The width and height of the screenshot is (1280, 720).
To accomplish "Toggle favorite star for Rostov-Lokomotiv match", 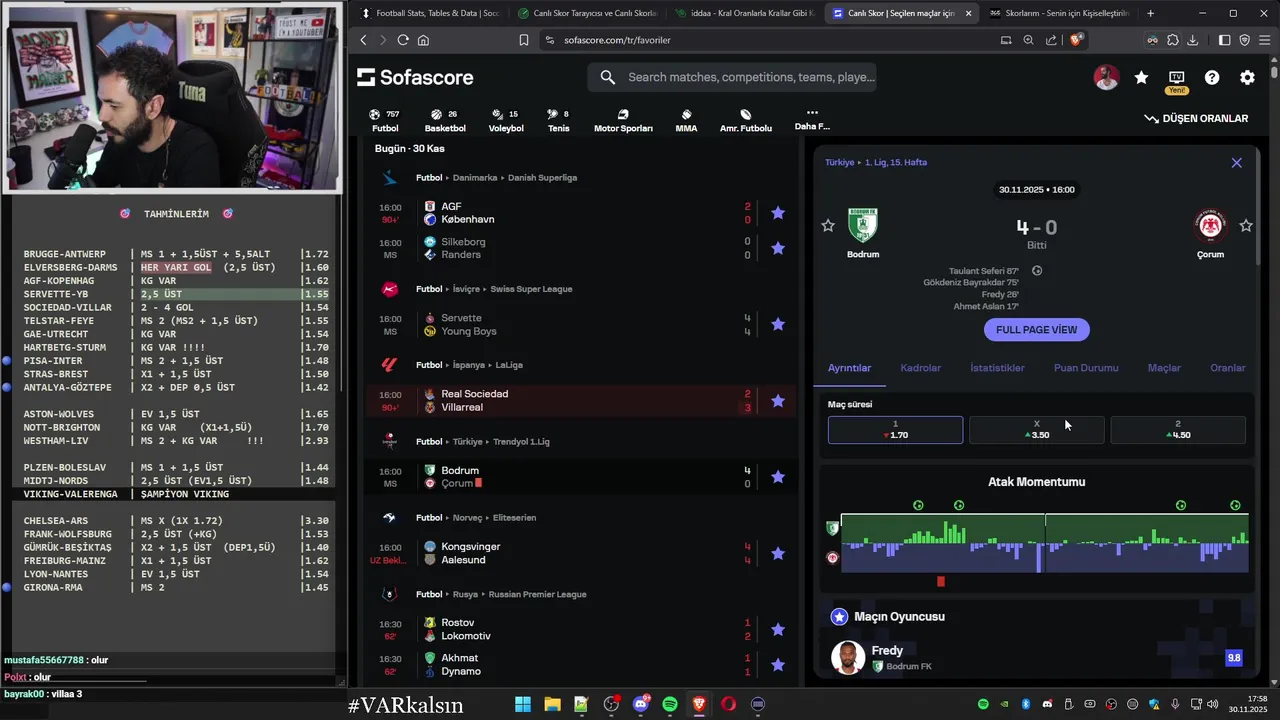I will 778,629.
